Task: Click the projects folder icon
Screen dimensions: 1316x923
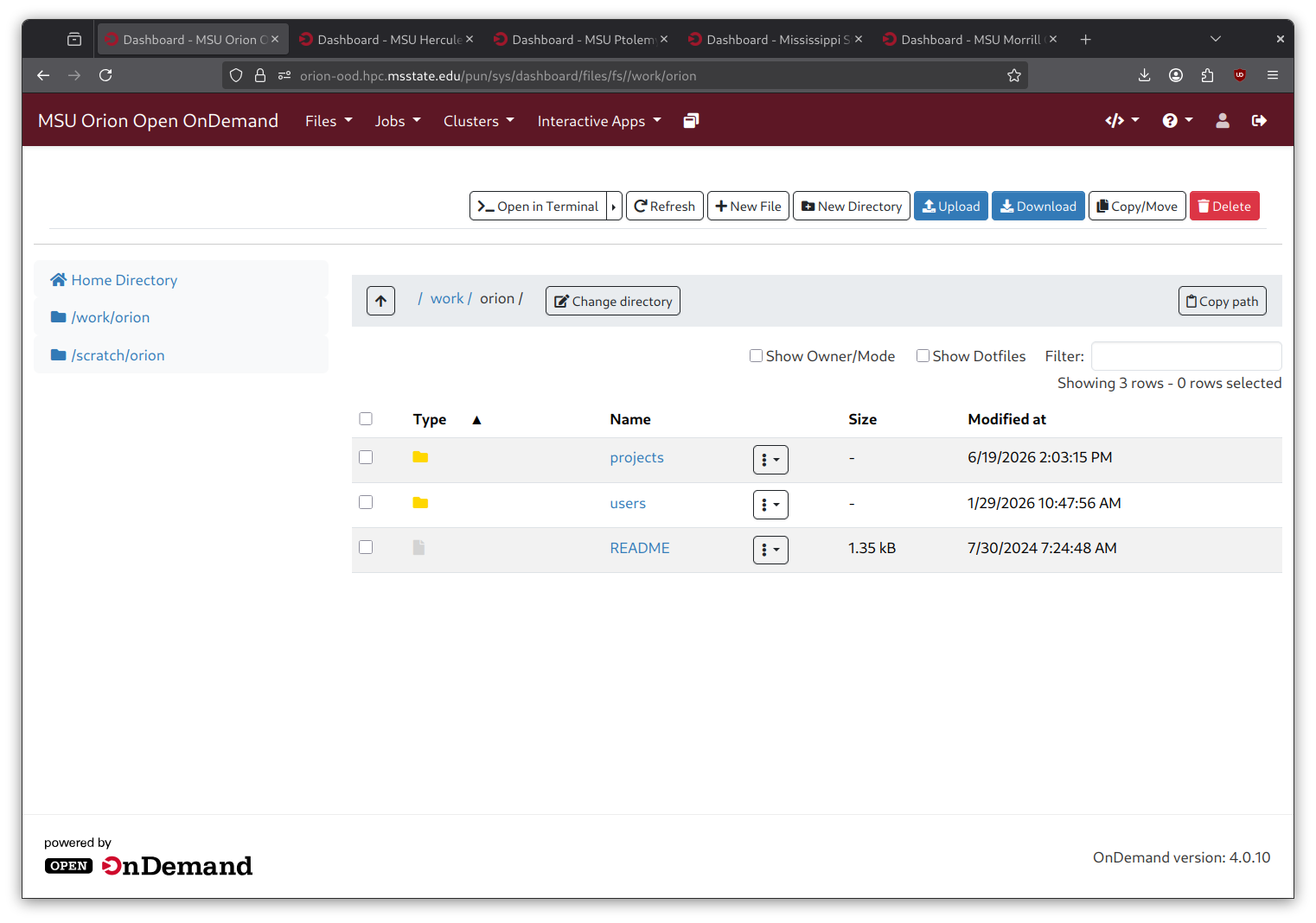Action: point(420,457)
